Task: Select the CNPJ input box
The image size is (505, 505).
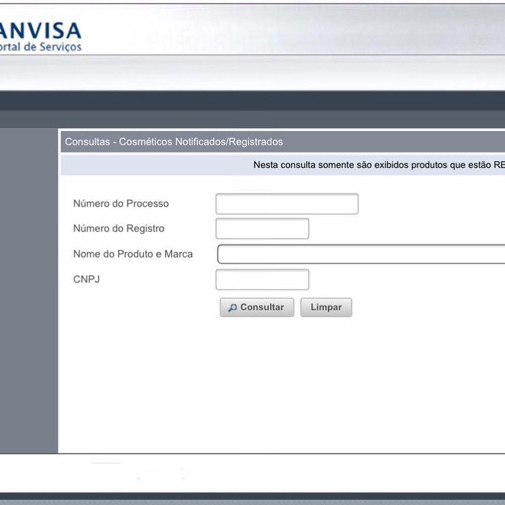Action: [262, 279]
